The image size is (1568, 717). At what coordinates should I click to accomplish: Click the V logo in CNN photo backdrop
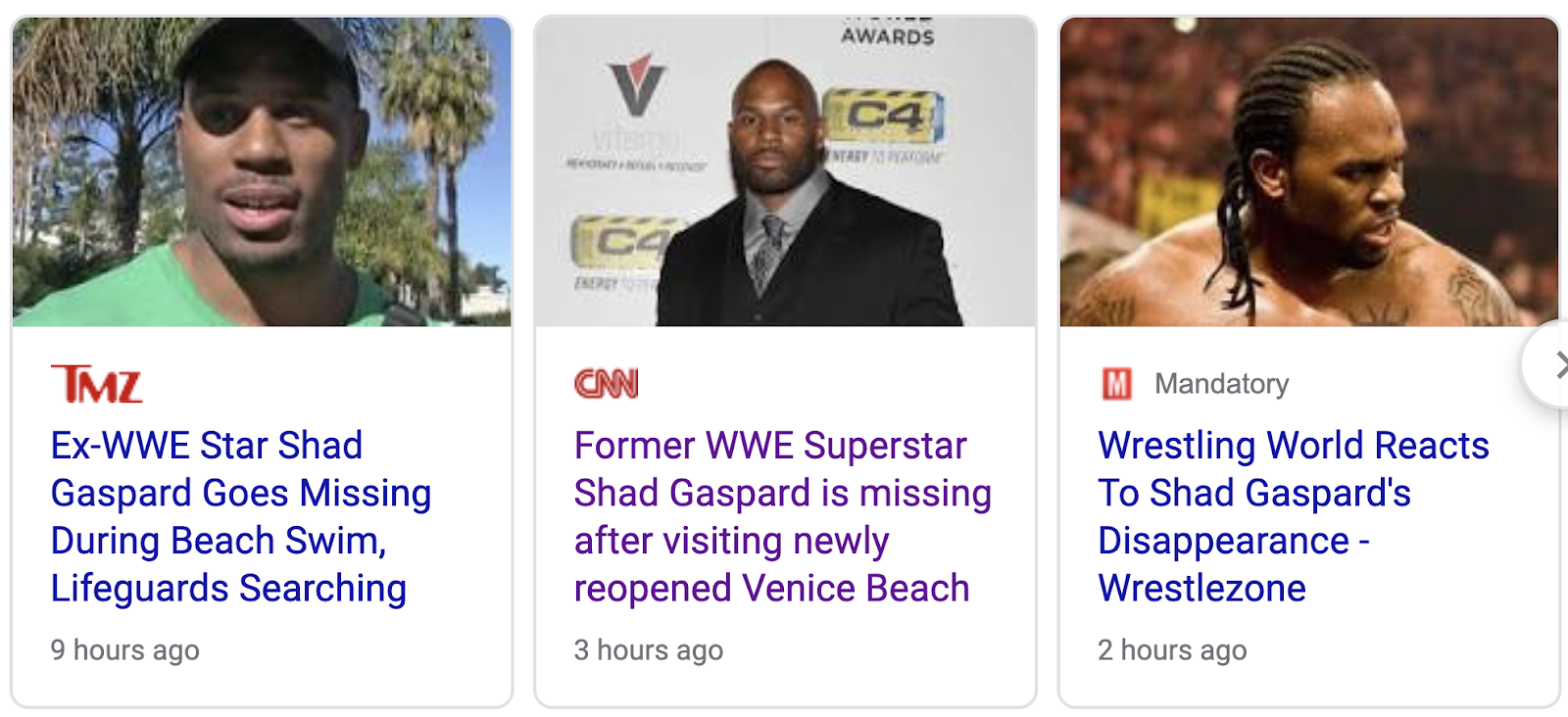click(x=636, y=86)
